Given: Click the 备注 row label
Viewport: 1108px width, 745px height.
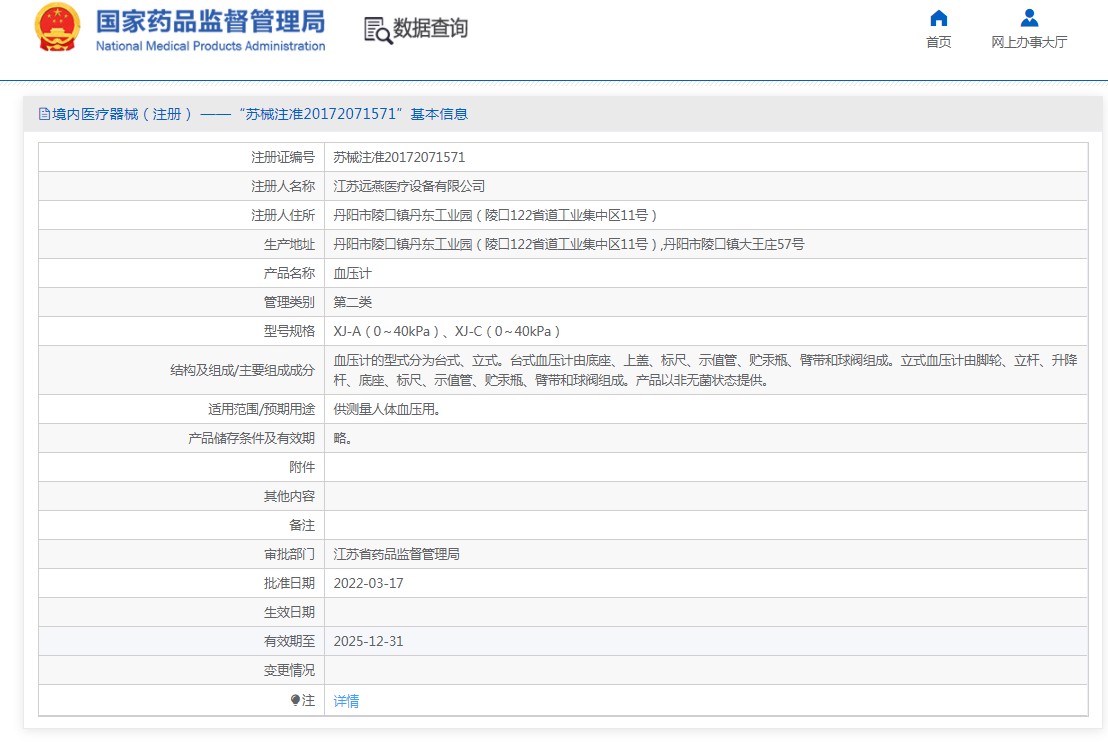Looking at the screenshot, I should [x=302, y=524].
